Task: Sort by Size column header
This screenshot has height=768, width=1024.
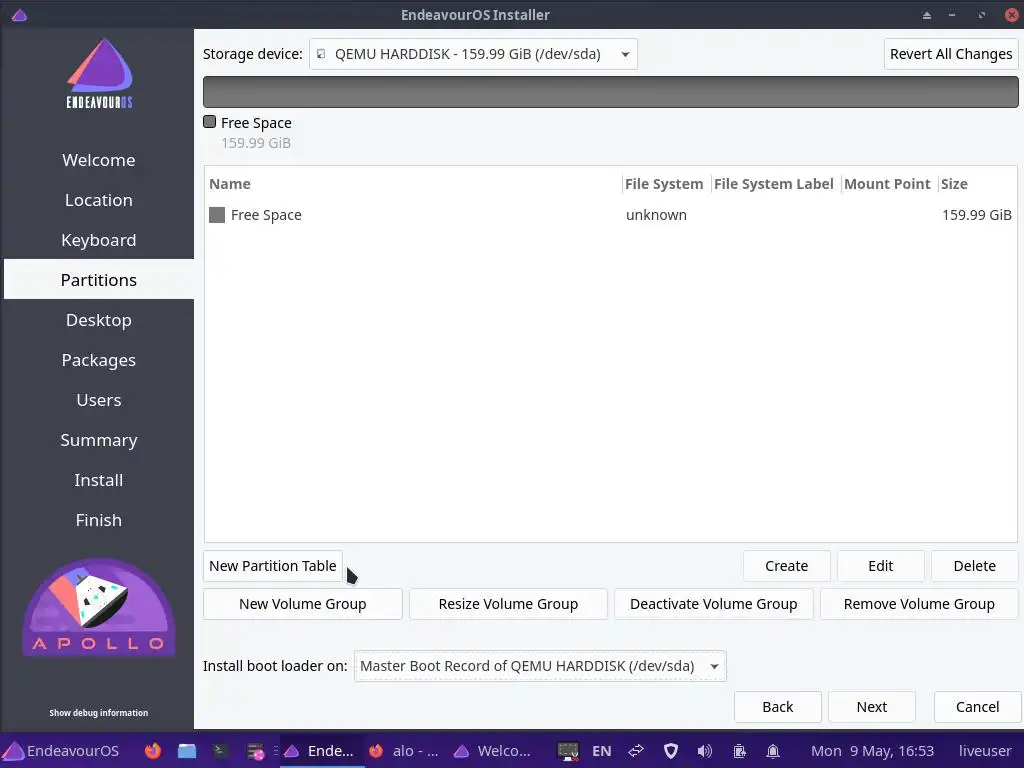Action: pyautogui.click(x=977, y=184)
